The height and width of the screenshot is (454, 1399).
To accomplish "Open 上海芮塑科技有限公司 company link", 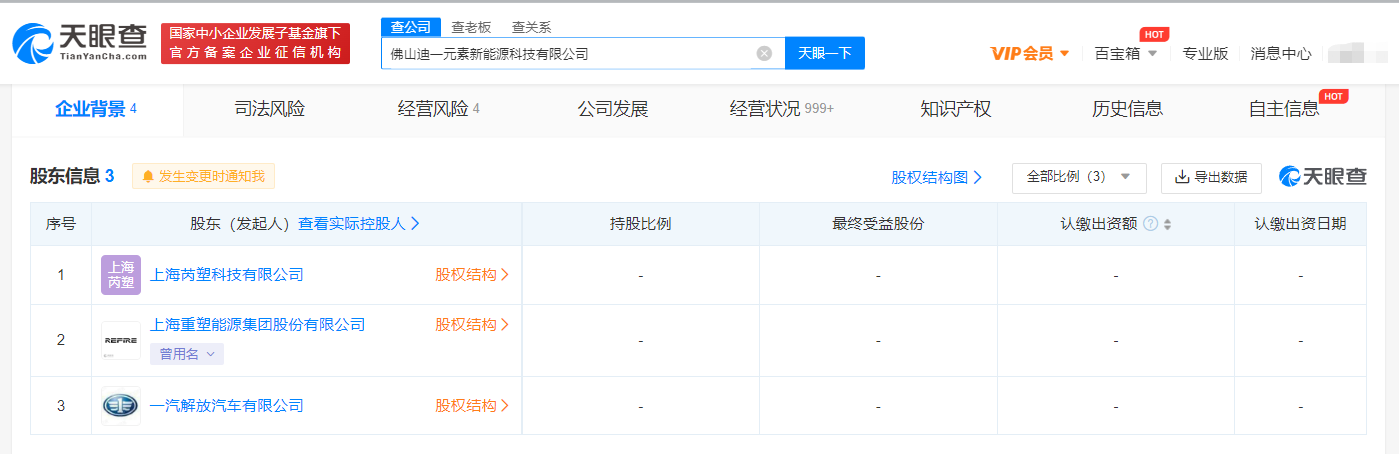I will (226, 274).
